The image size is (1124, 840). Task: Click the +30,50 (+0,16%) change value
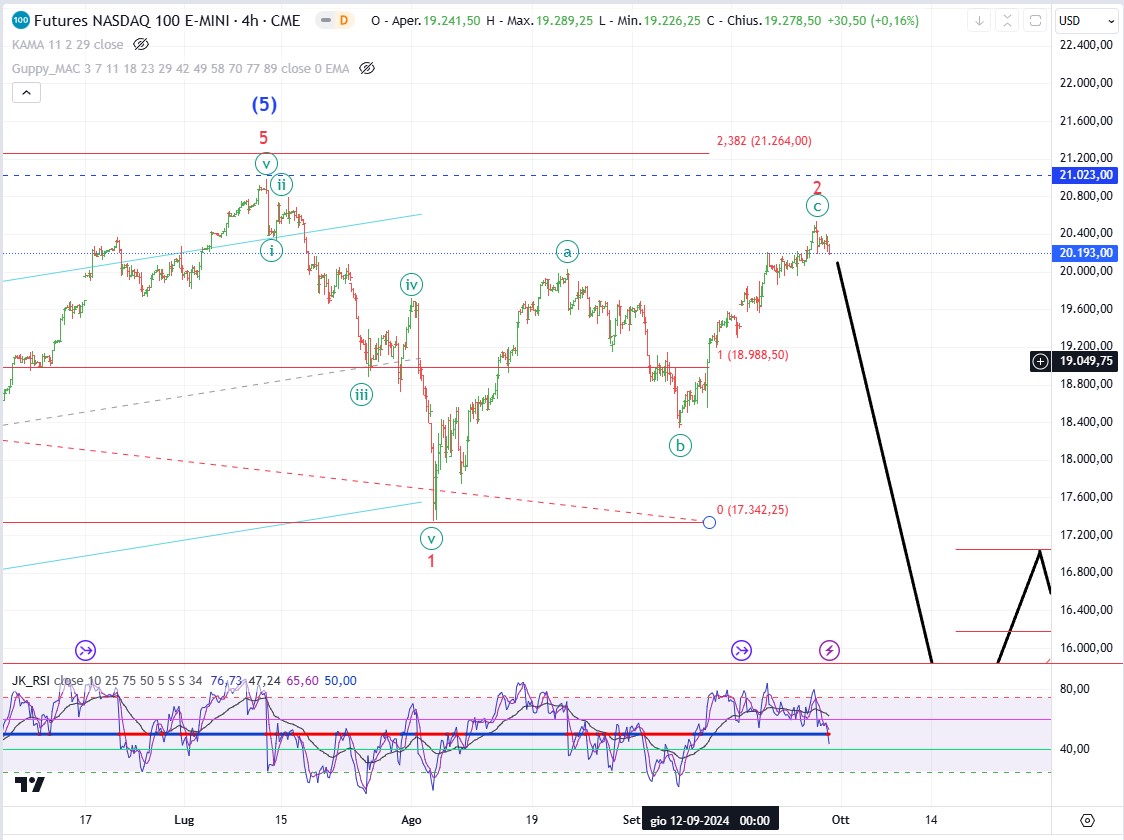872,21
